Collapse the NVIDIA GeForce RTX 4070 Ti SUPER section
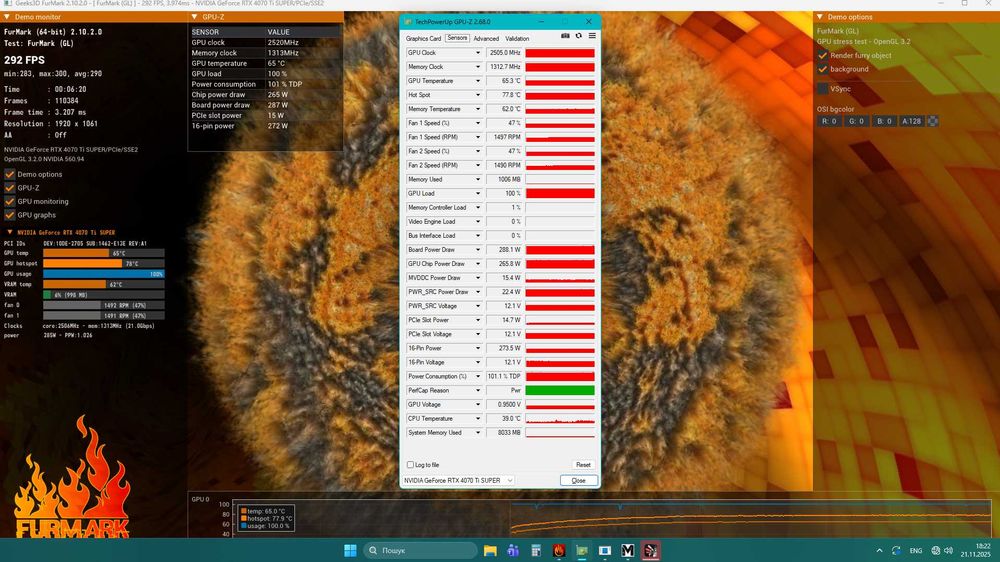The image size is (1000, 562). coord(9,233)
